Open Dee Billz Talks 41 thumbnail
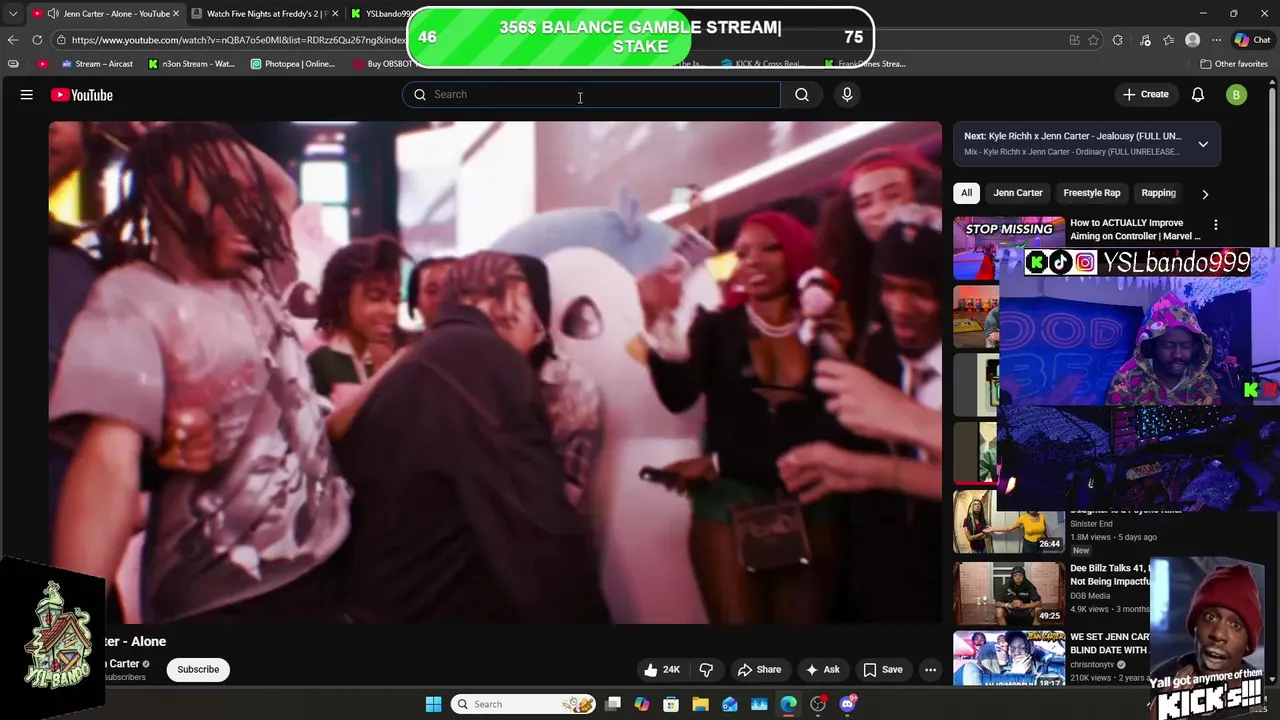1280x720 pixels. coord(1009,593)
